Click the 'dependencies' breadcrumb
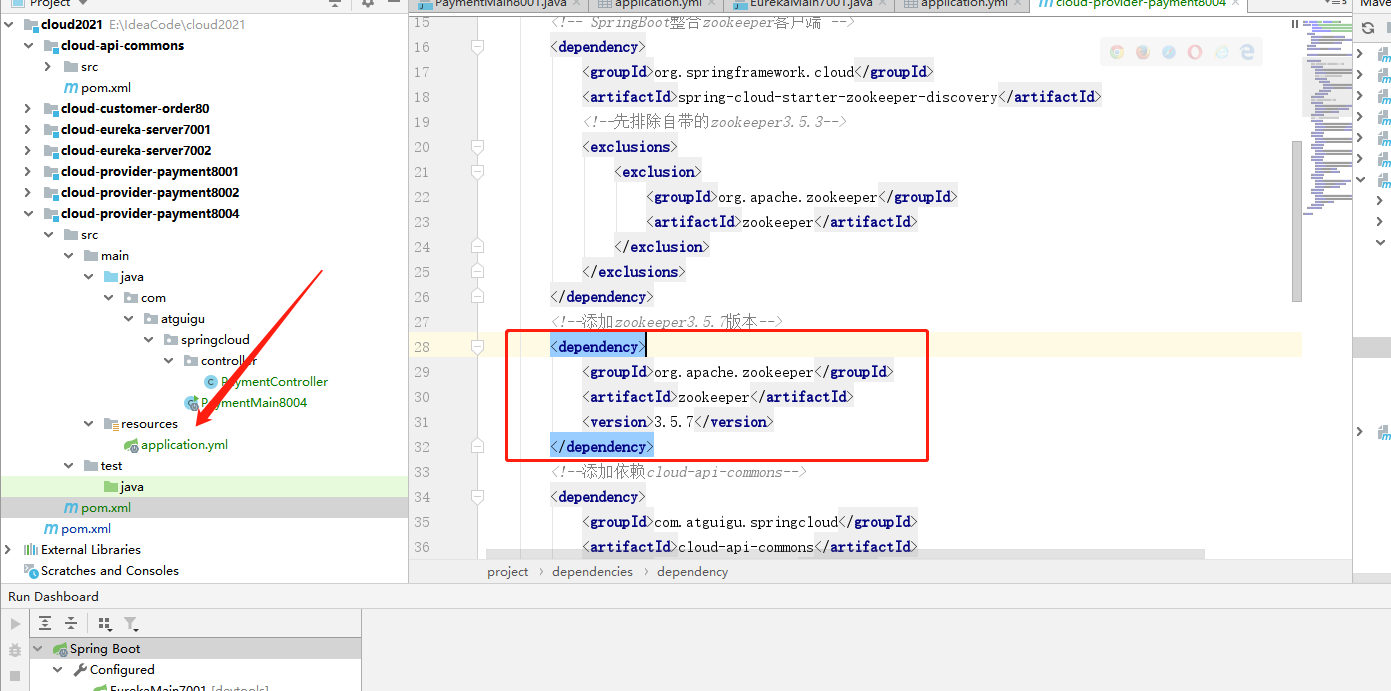1391x691 pixels. coord(592,572)
